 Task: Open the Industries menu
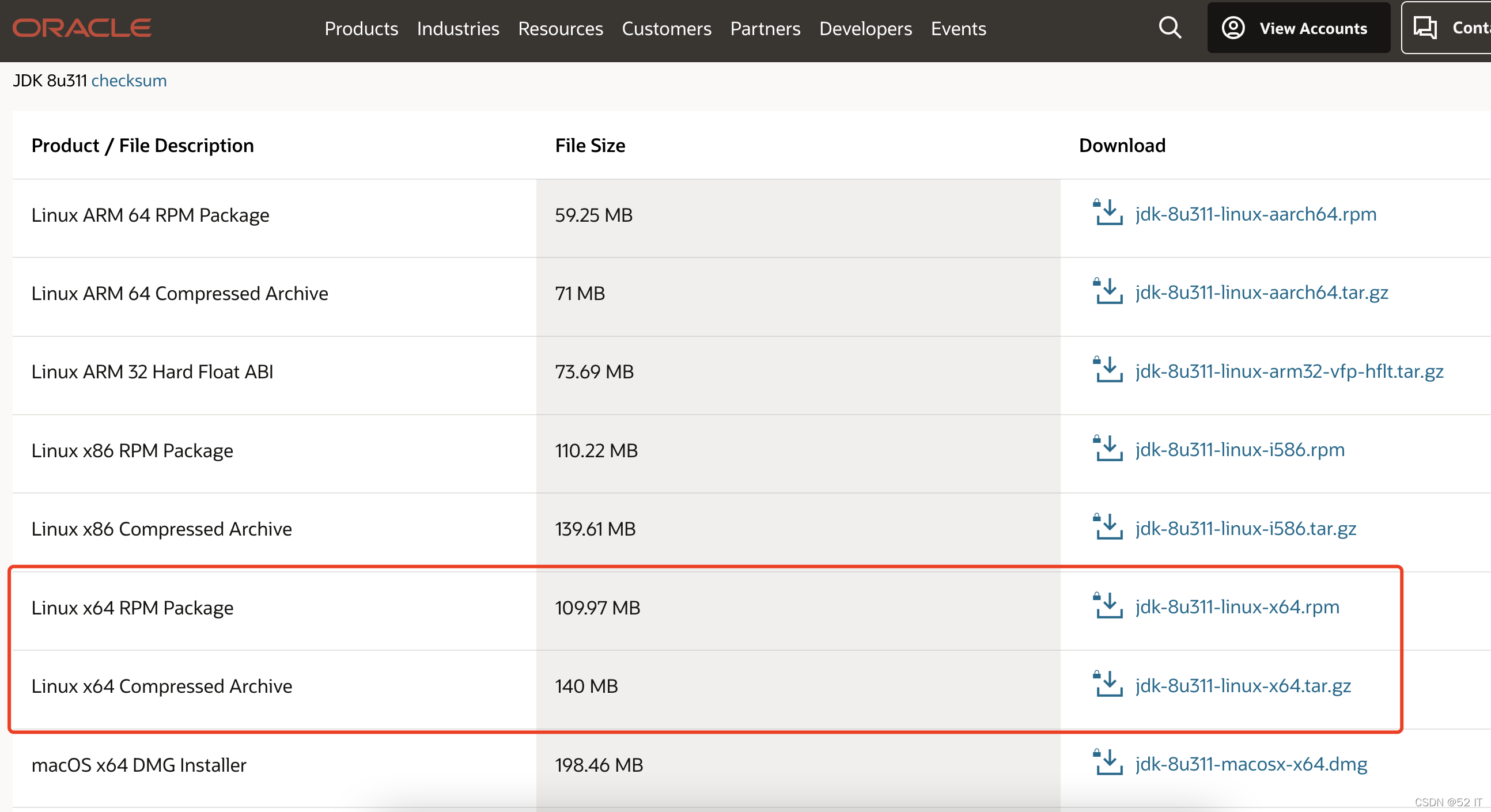(458, 28)
